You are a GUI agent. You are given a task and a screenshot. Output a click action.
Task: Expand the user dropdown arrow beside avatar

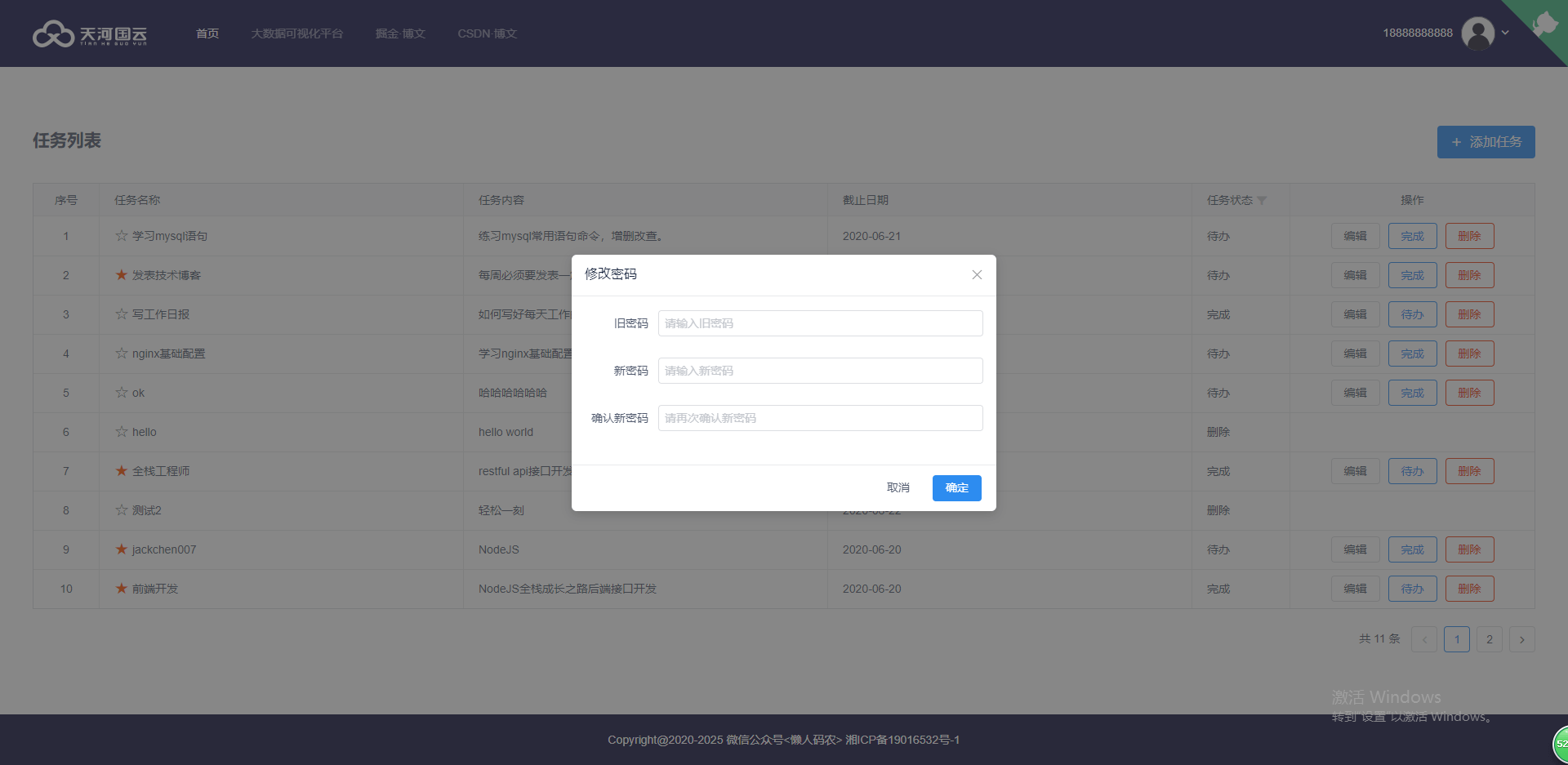1505,33
